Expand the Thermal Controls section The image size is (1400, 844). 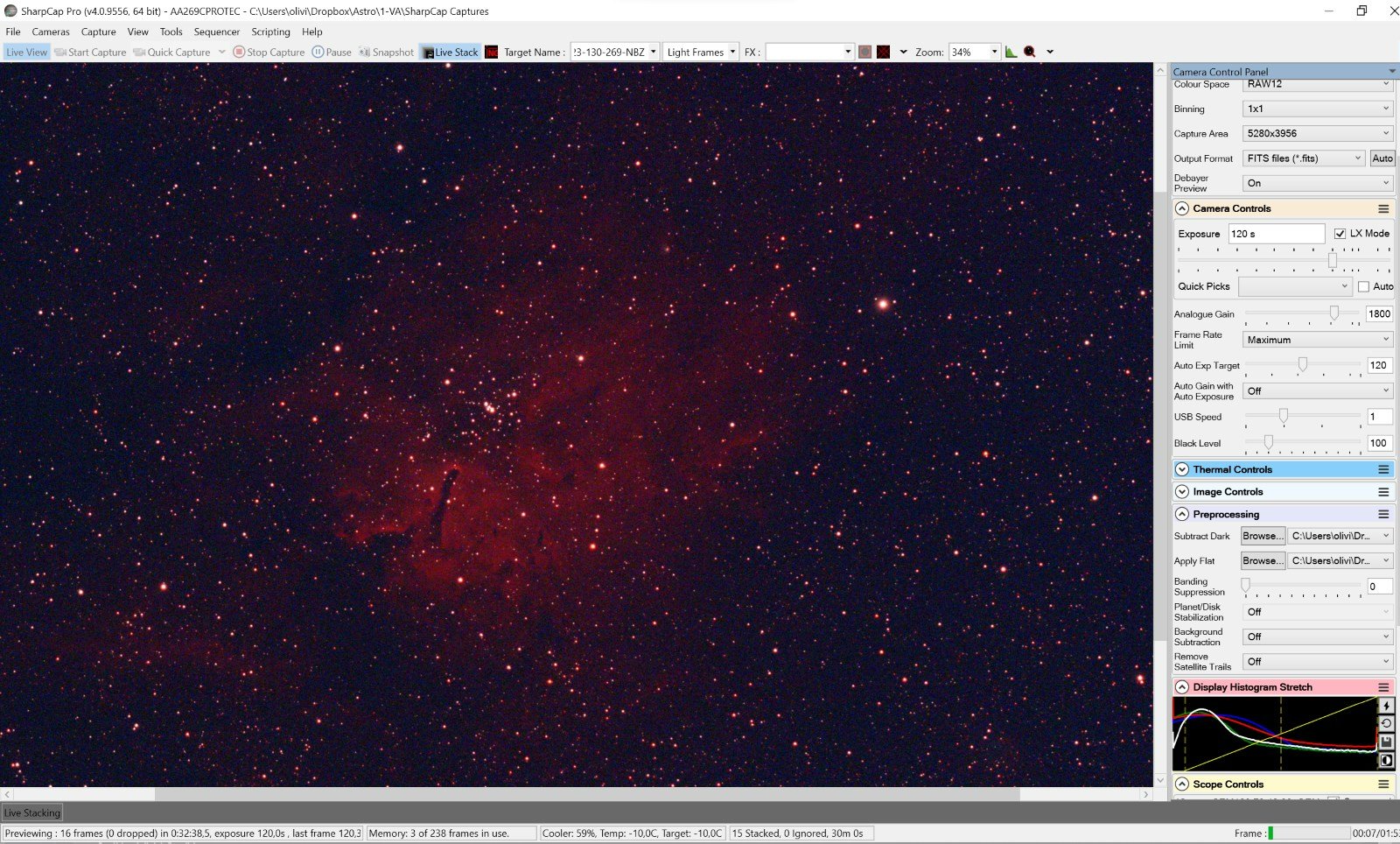point(1182,469)
